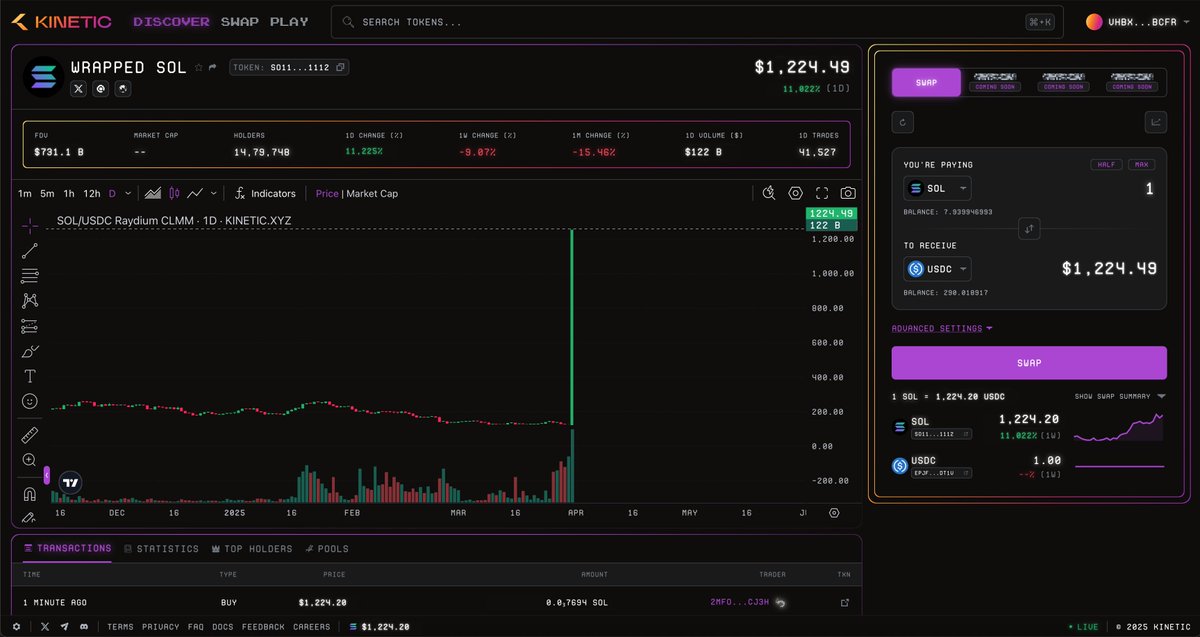Click the TradingView logo badge
The height and width of the screenshot is (637, 1200).
point(70,482)
